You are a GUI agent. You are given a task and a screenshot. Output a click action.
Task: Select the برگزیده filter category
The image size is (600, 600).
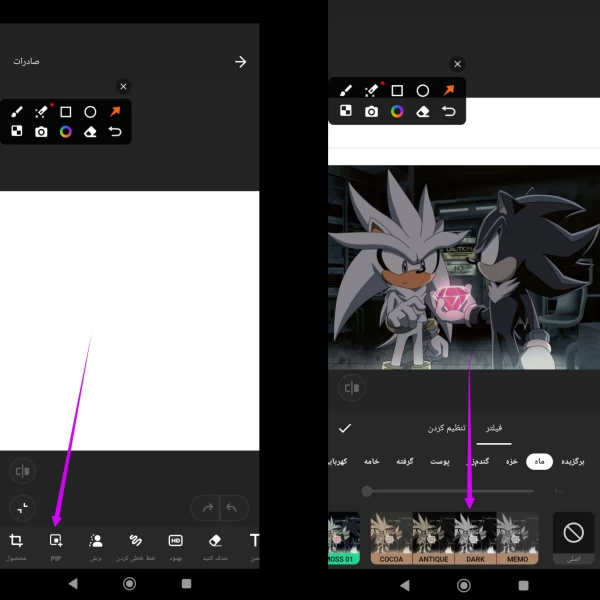(x=572, y=461)
